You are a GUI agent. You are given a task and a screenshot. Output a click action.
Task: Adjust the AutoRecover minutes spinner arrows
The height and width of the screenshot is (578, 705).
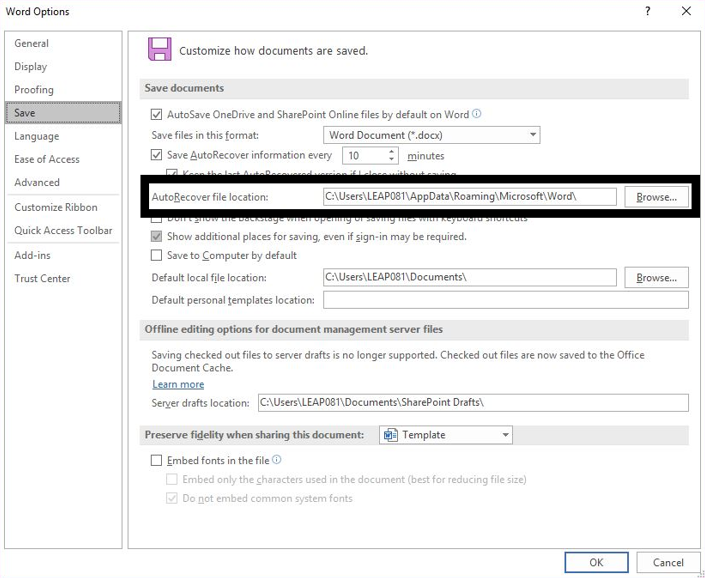390,155
